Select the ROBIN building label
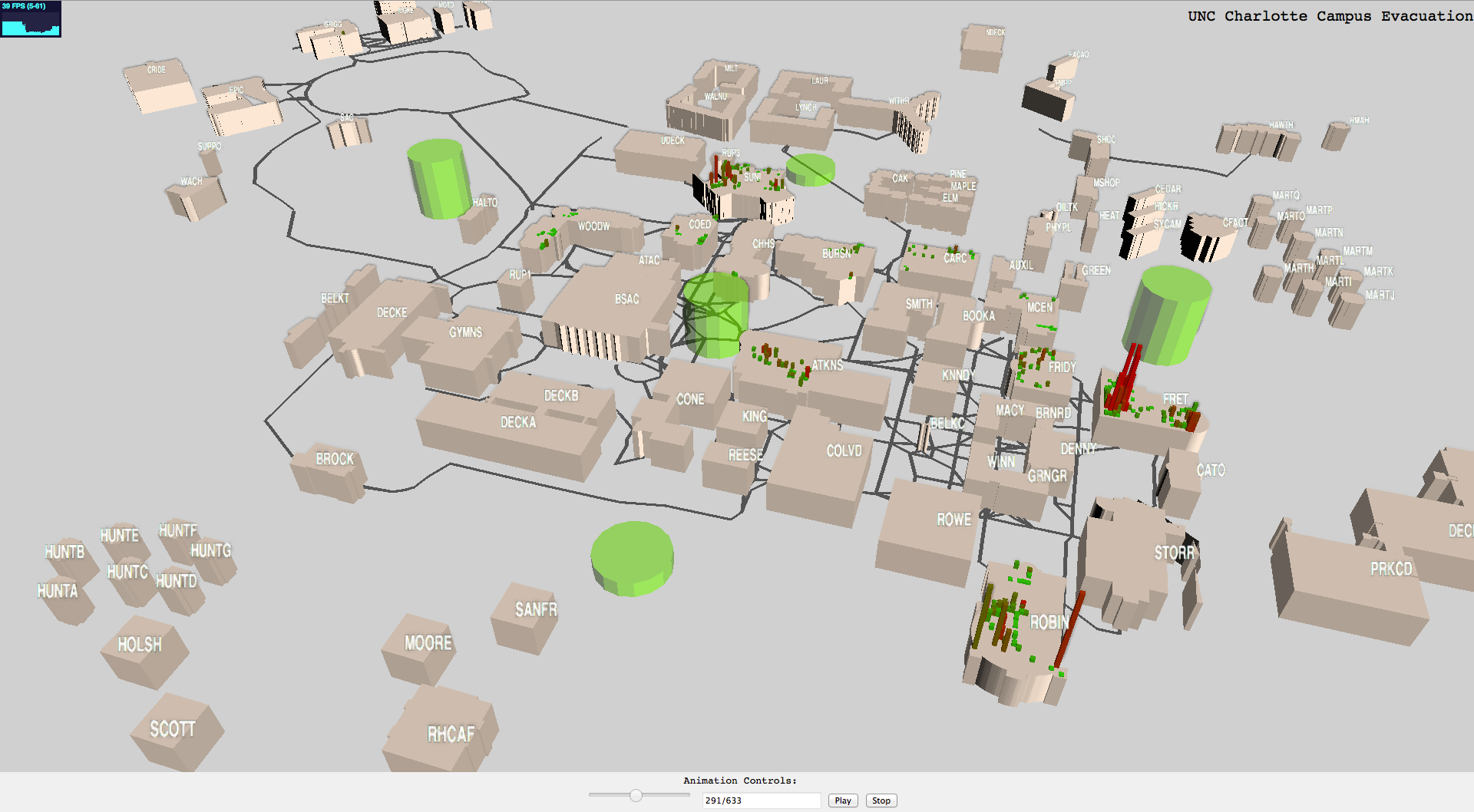Image resolution: width=1474 pixels, height=812 pixels. (x=1049, y=622)
